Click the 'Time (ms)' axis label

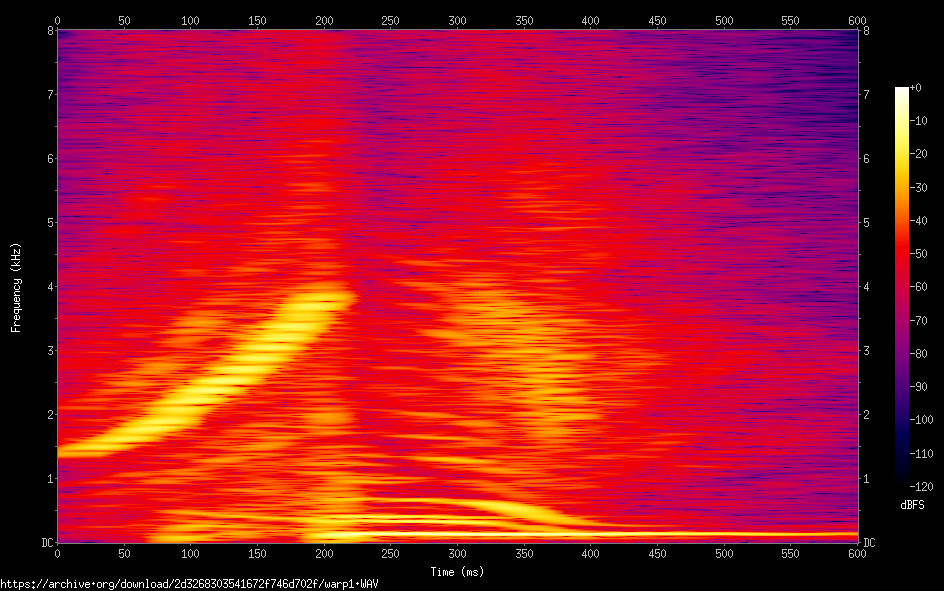click(x=457, y=571)
